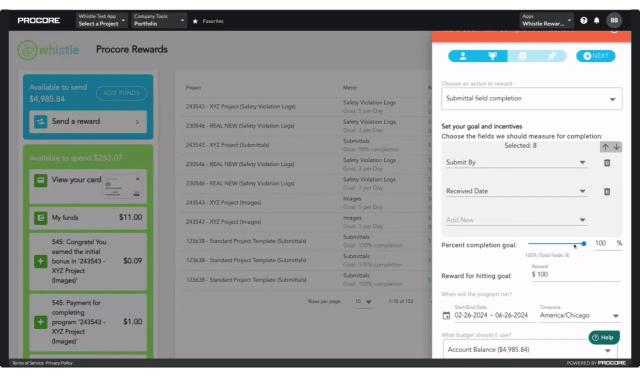Click first 243543 - XYZ Project (Safety Violation Logs) row

pyautogui.click(x=305, y=106)
